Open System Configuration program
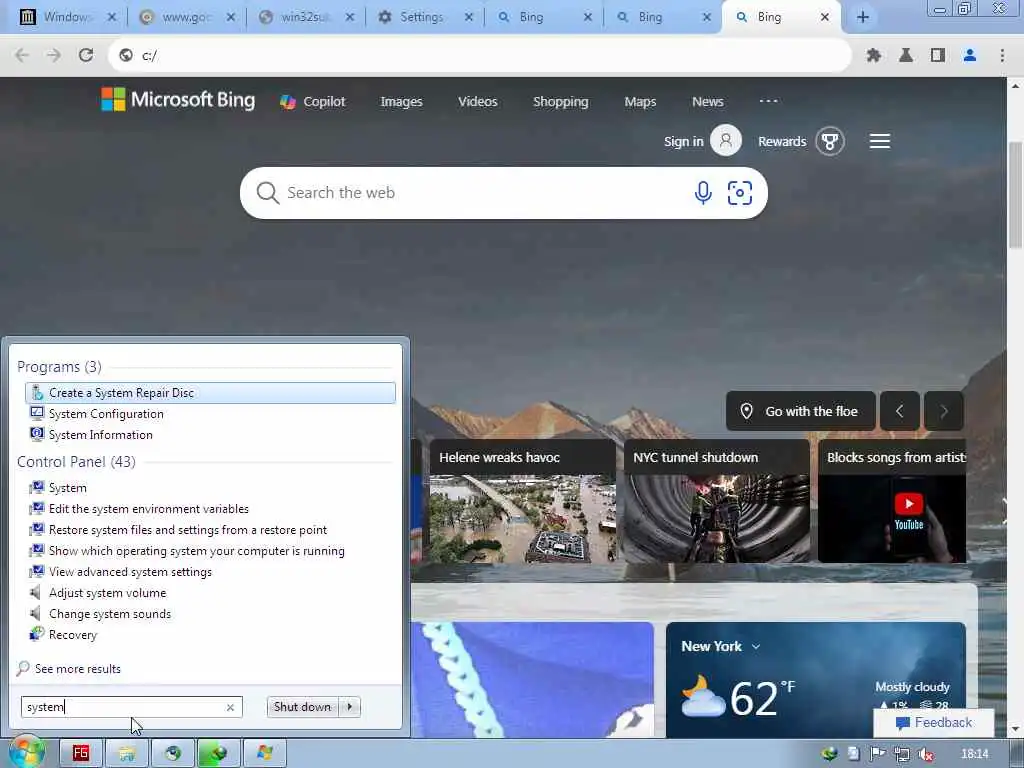This screenshot has height=768, width=1024. point(106,413)
